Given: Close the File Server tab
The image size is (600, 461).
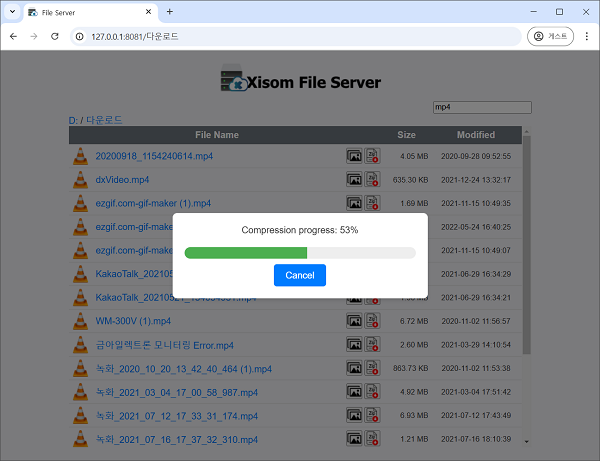Looking at the screenshot, I should tap(148, 12).
